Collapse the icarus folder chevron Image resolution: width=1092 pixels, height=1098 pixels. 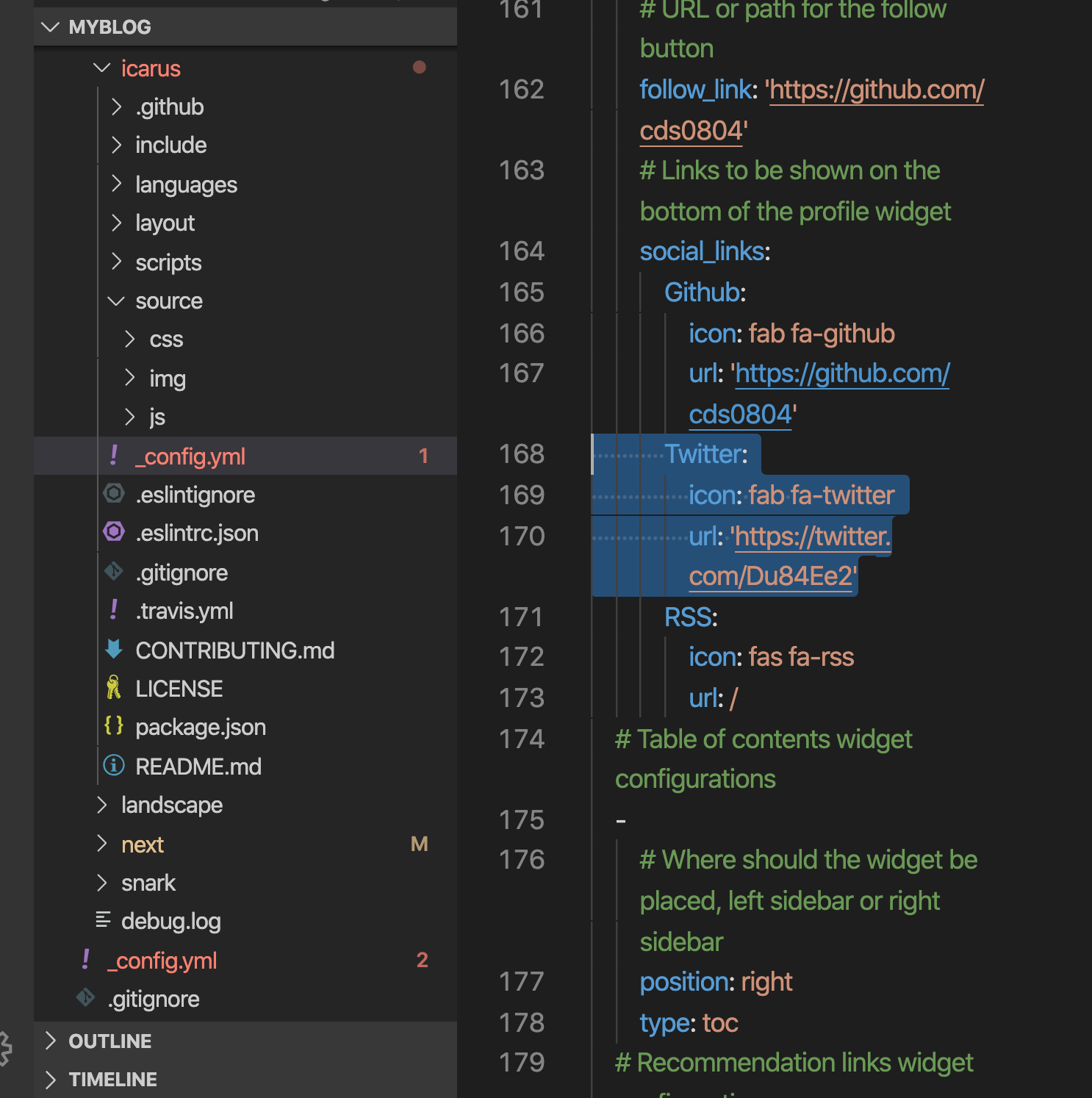(x=102, y=68)
